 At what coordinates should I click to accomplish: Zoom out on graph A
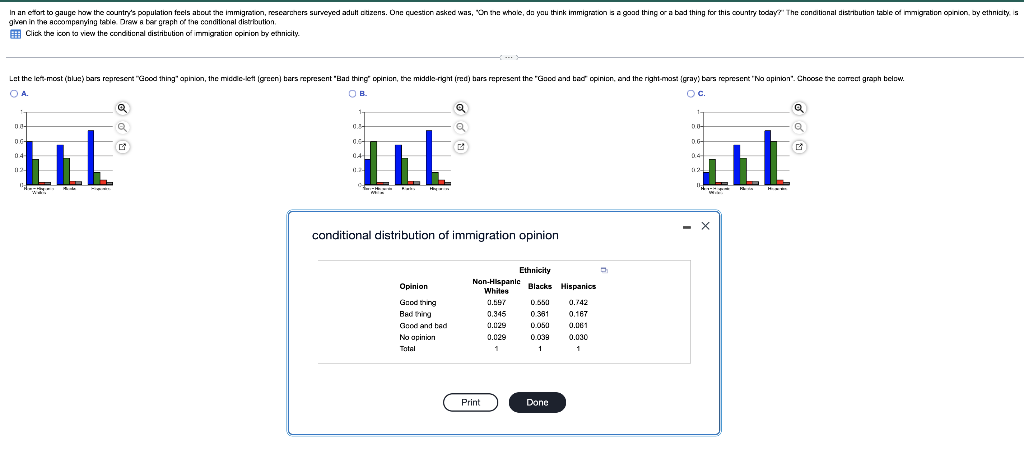click(121, 127)
